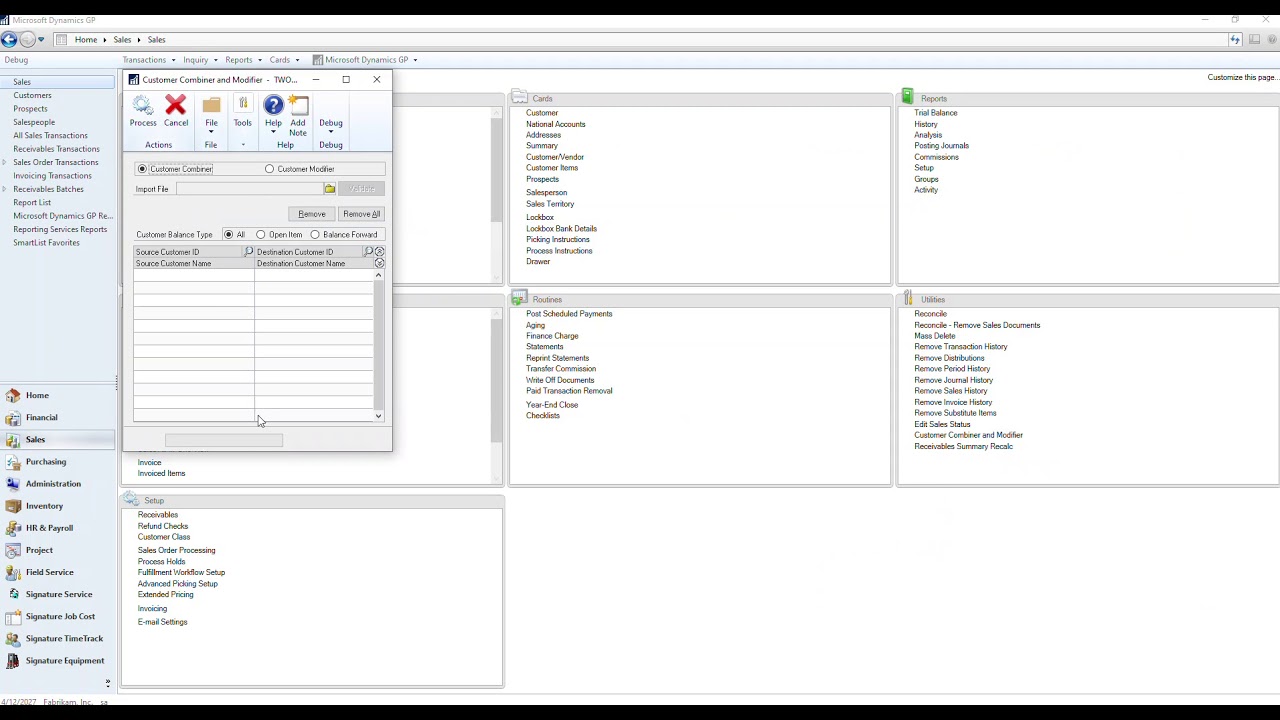The image size is (1280, 720).
Task: Click the Add Note icon
Action: 298,105
